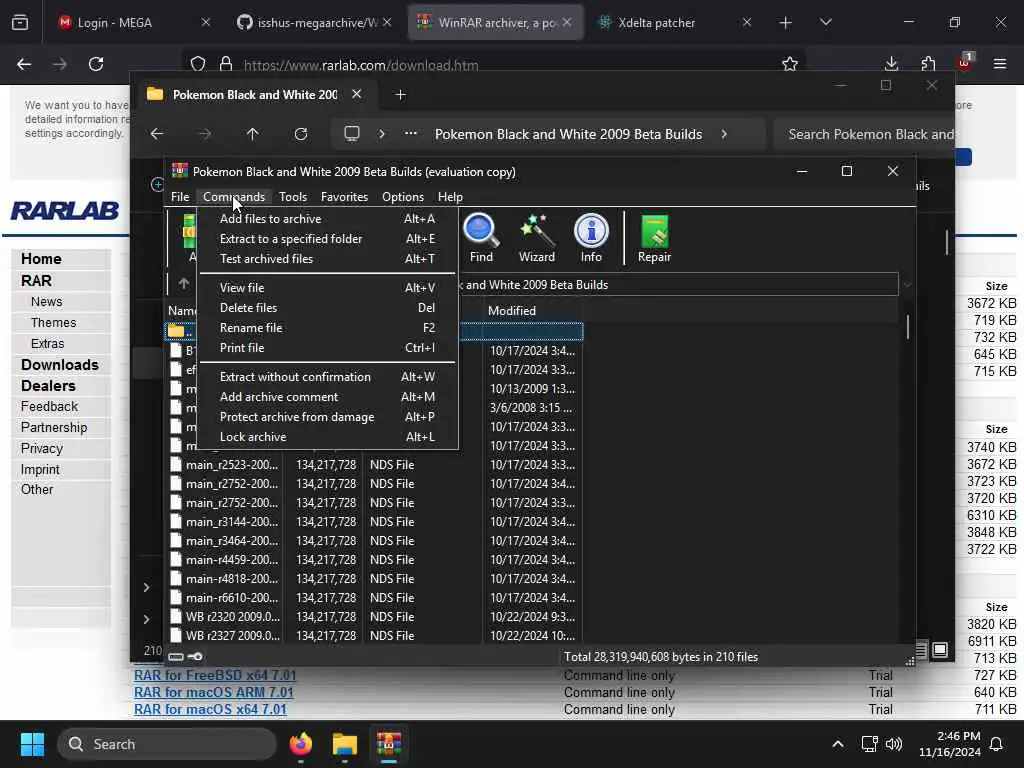The width and height of the screenshot is (1024, 768).
Task: Click the Search Pokemon Black and White box
Action: pos(865,134)
